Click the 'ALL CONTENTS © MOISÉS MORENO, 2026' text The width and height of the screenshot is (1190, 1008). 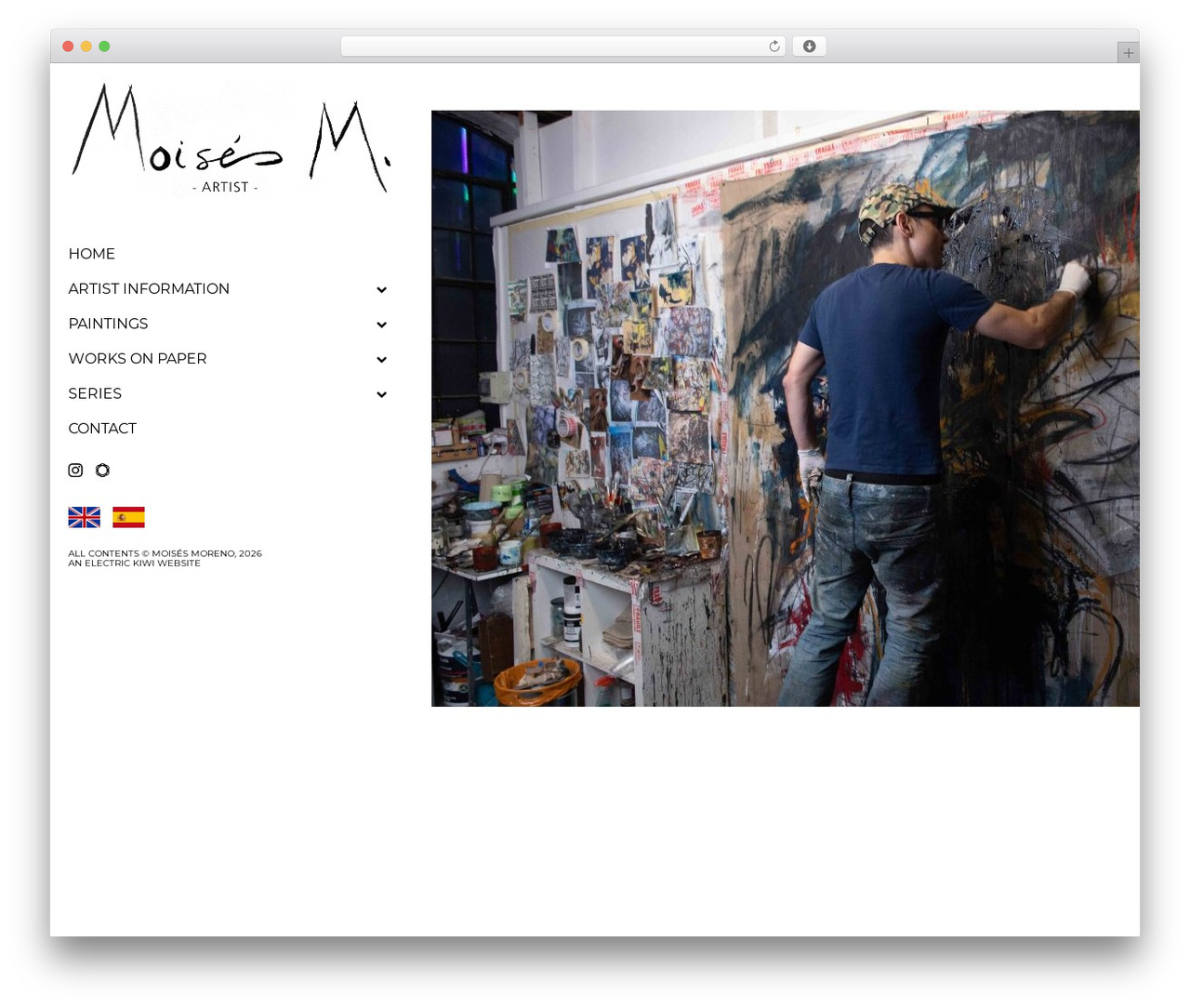165,553
